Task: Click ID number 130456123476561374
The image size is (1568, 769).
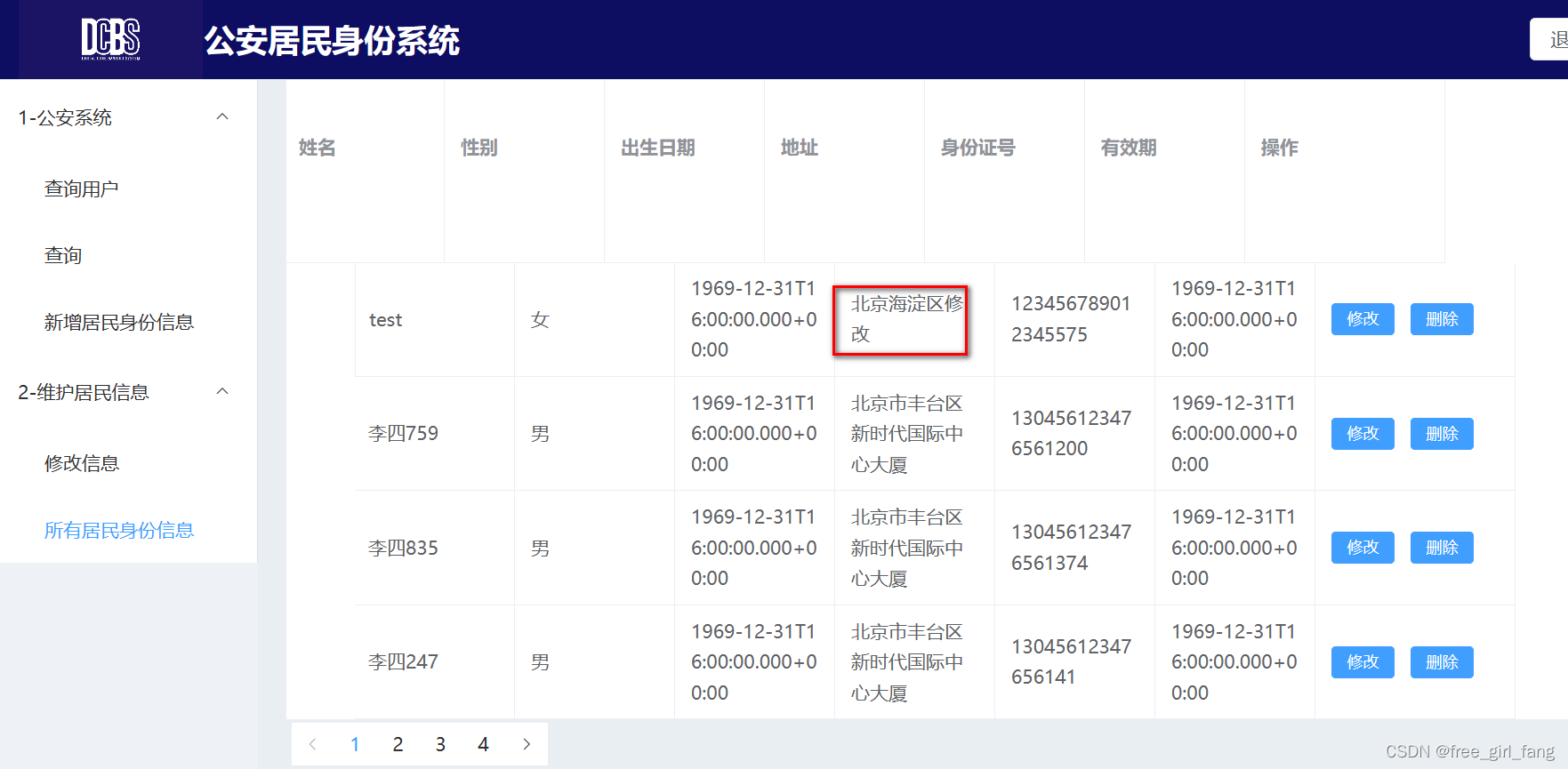Action: [x=1071, y=548]
